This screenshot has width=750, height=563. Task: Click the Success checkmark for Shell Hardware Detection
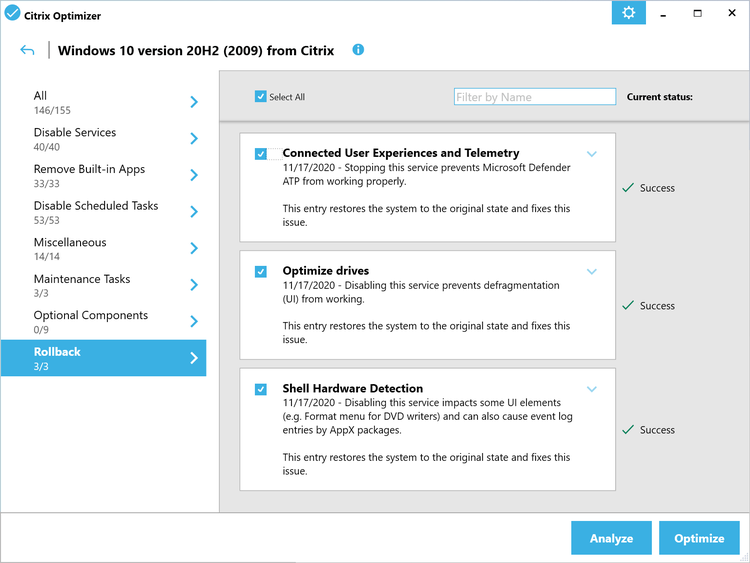point(628,430)
